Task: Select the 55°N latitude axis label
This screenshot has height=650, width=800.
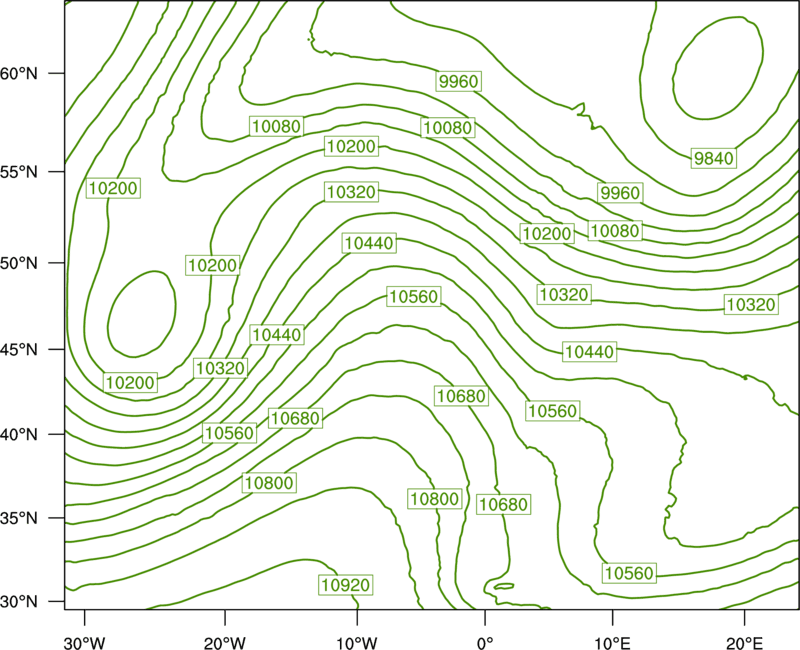Action: pos(19,172)
